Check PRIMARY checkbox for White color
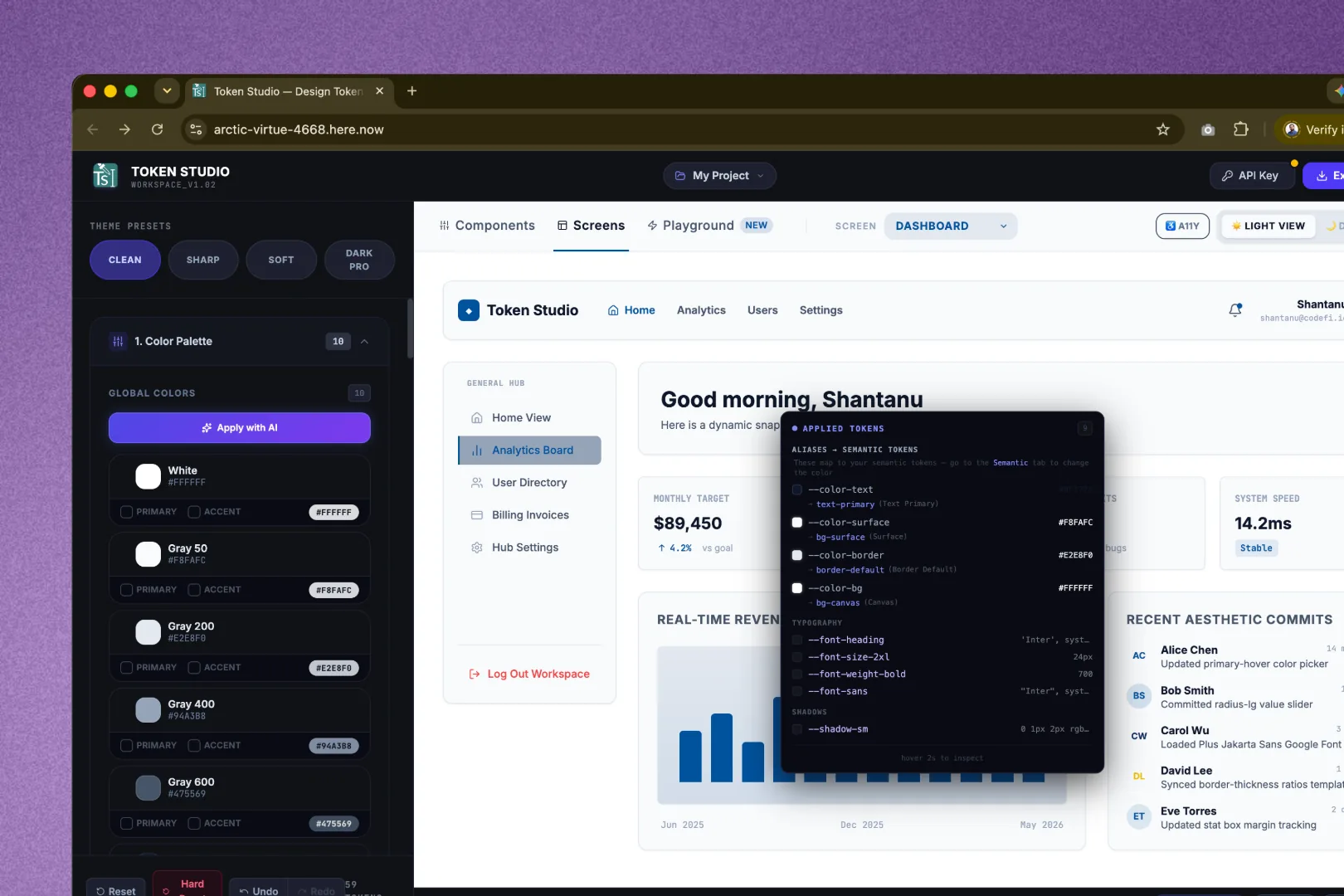Screen dimensions: 1344x896 point(127,512)
